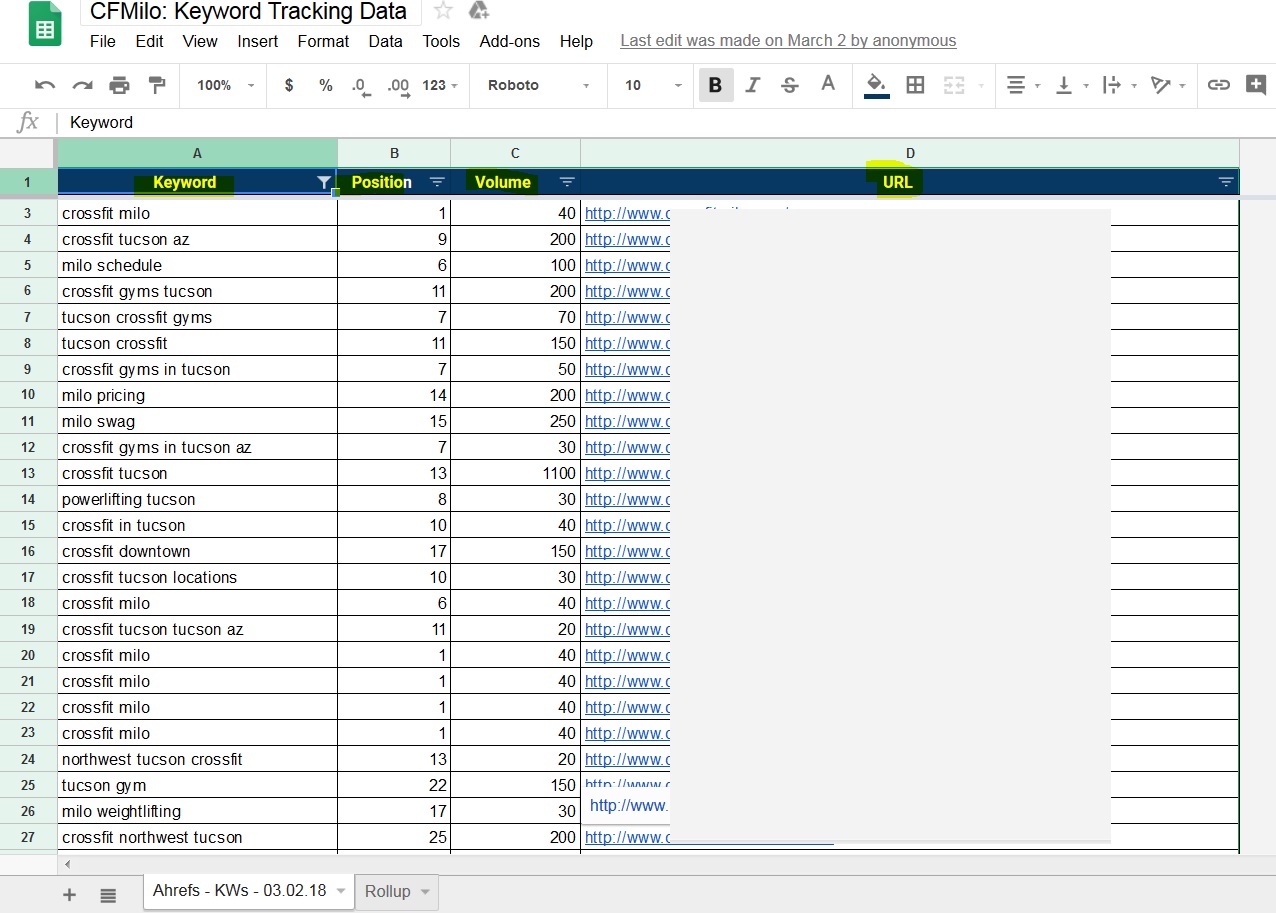Screen dimensions: 1276x913
Task: Toggle bold formatting
Action: [x=716, y=85]
